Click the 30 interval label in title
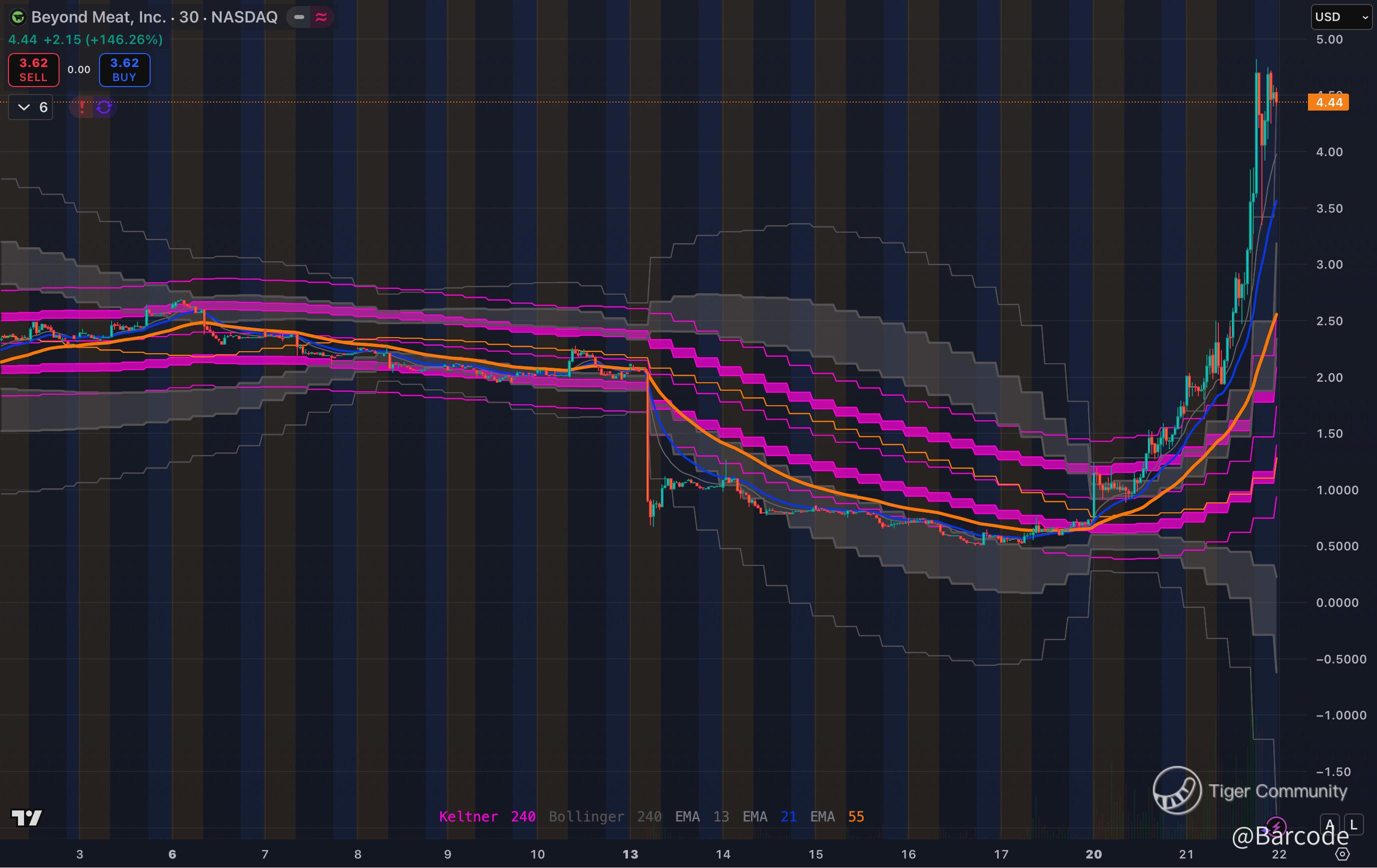The height and width of the screenshot is (868, 1377). point(188,17)
